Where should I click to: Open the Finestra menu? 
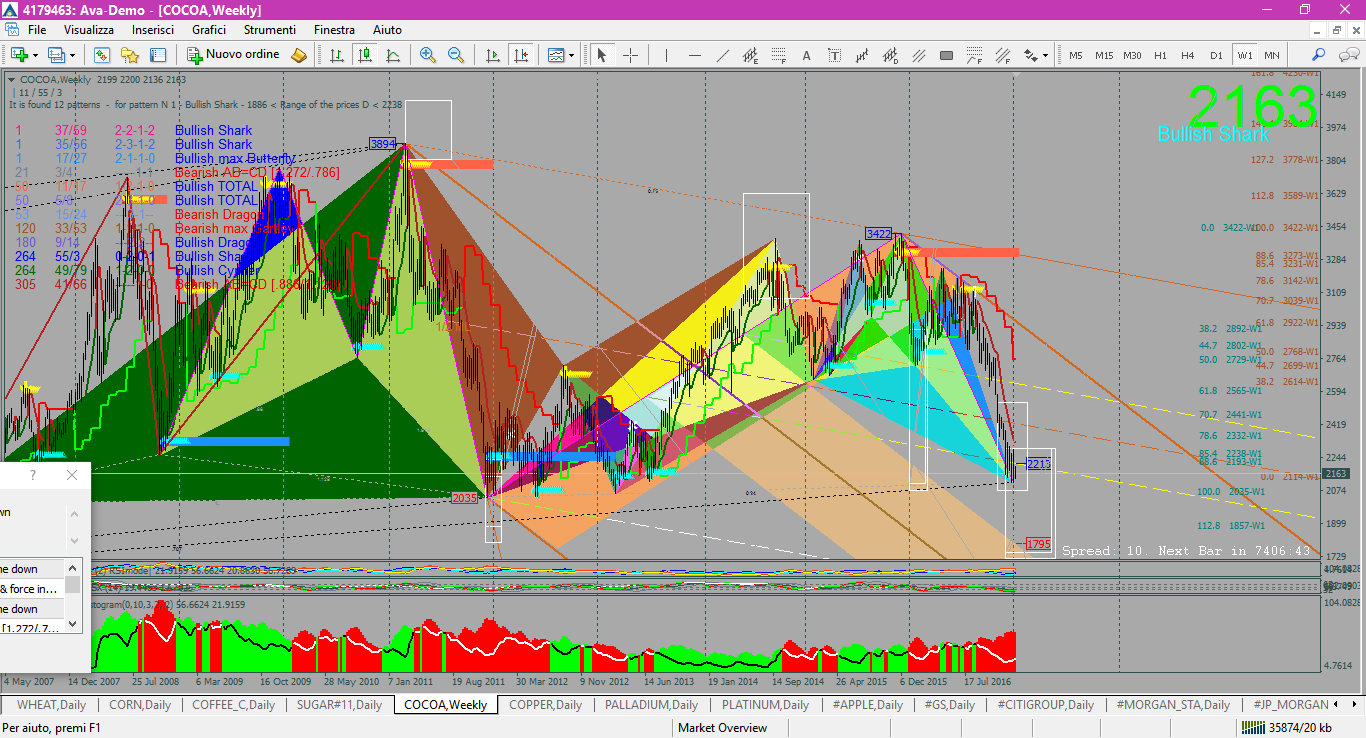[x=334, y=30]
